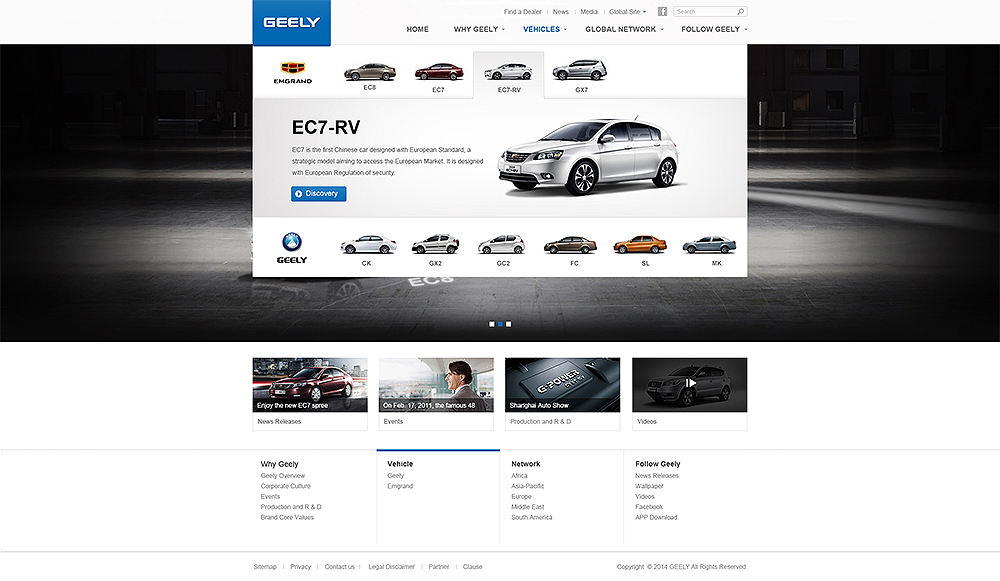The height and width of the screenshot is (581, 1000).
Task: Expand the Global Site dropdown
Action: point(628,11)
